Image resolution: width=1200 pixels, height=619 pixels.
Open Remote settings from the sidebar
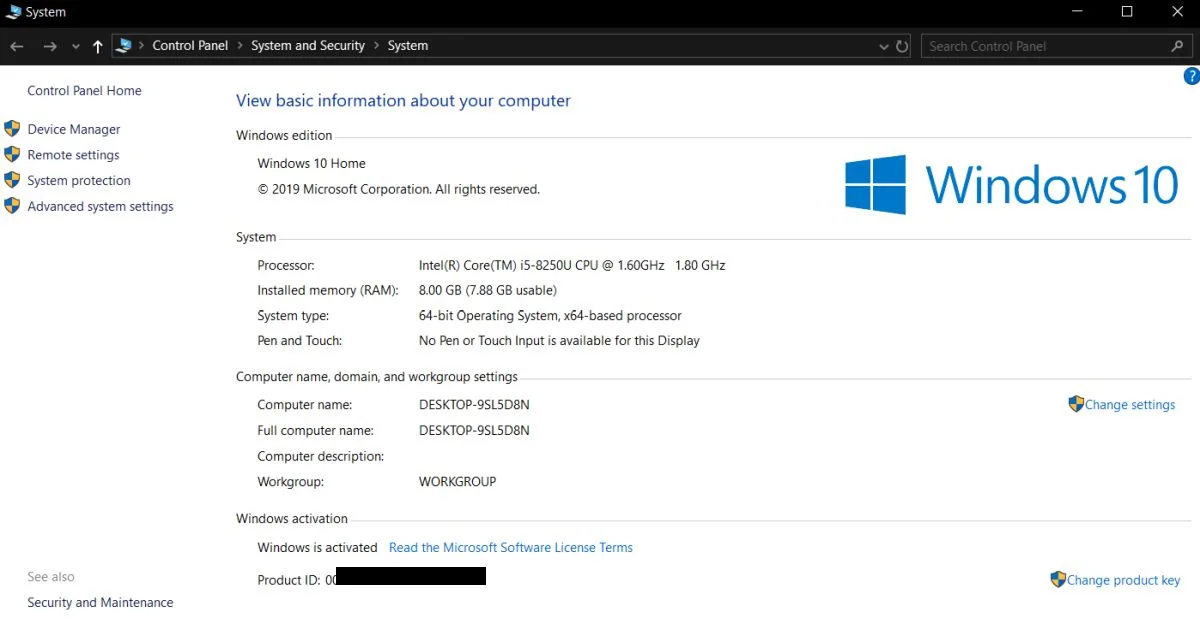[73, 155]
